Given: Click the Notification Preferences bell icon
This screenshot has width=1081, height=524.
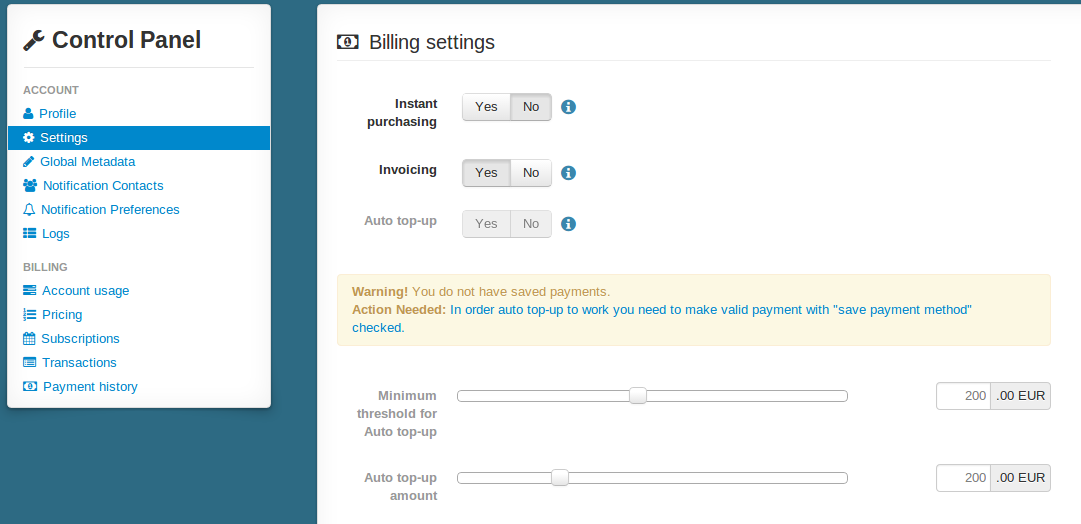Looking at the screenshot, I should point(29,210).
